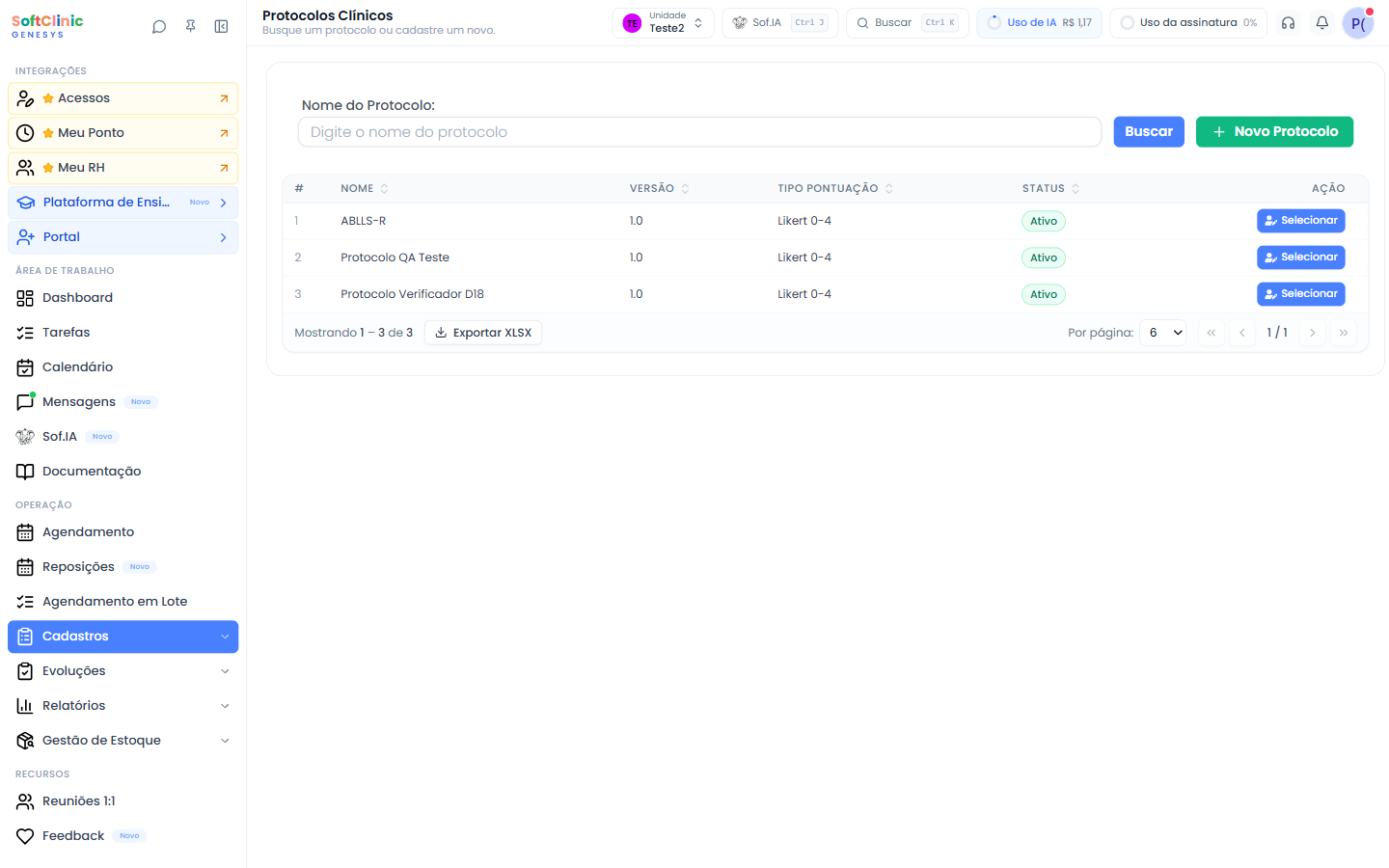Sort table by STATUS column
Viewport: 1389px width, 868px height.
coord(1050,189)
